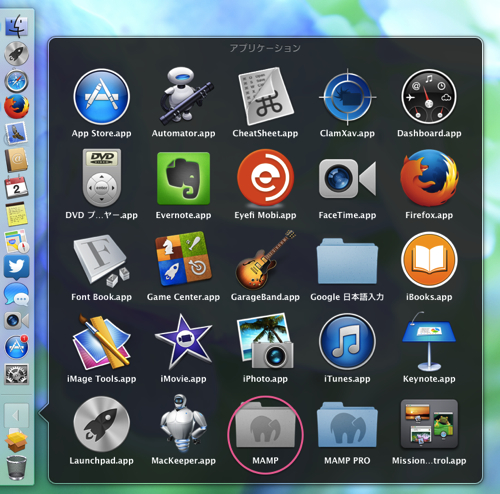Launch iTunes.app music note icon
Viewport: 500px width, 494px height.
click(347, 342)
